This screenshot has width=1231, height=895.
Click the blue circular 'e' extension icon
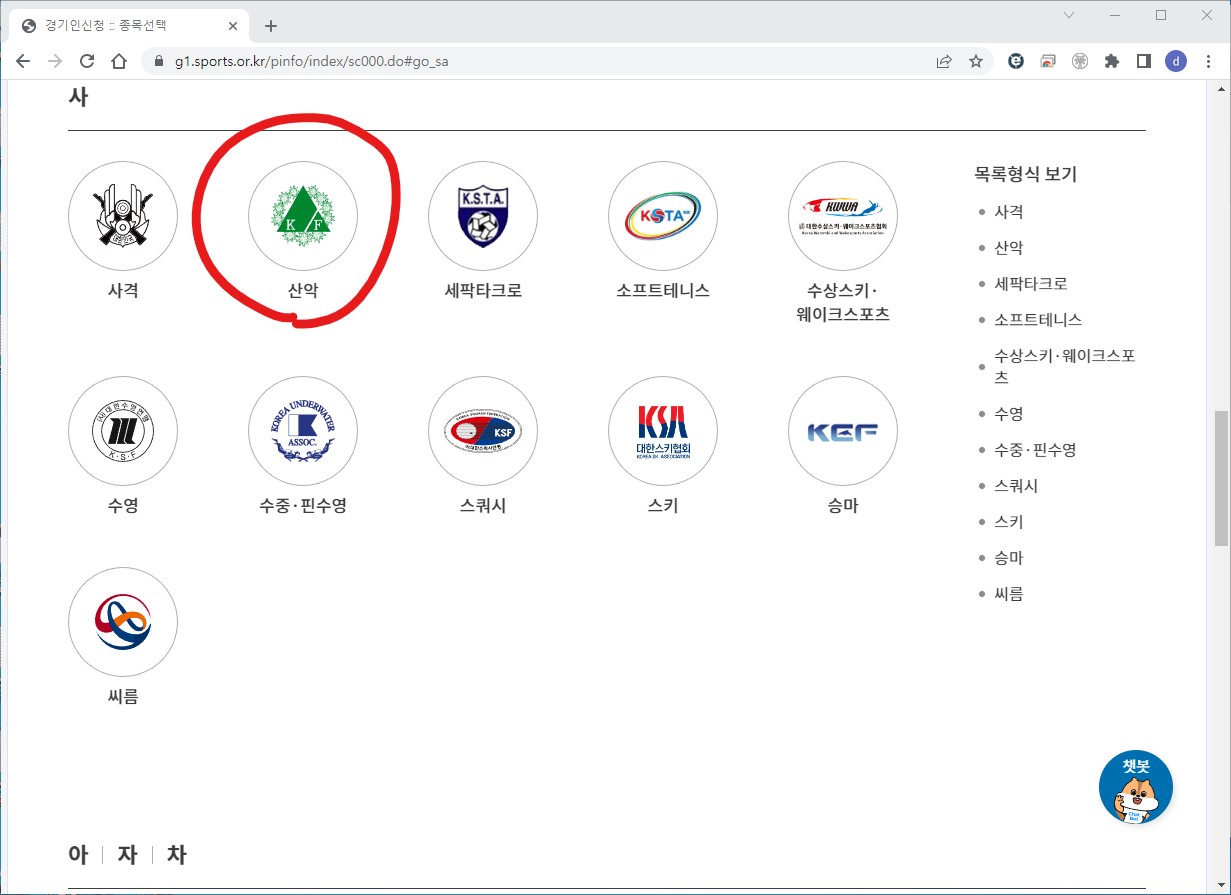click(x=1016, y=61)
